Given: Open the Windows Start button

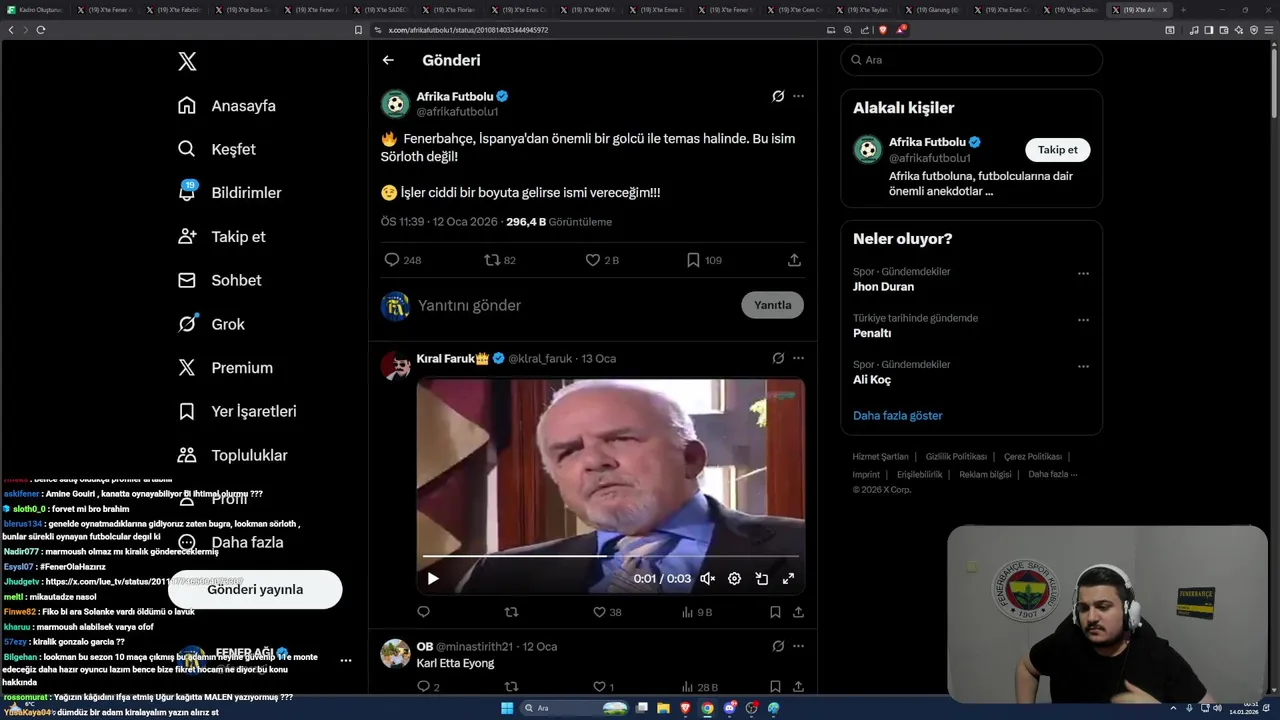Looking at the screenshot, I should coord(507,708).
